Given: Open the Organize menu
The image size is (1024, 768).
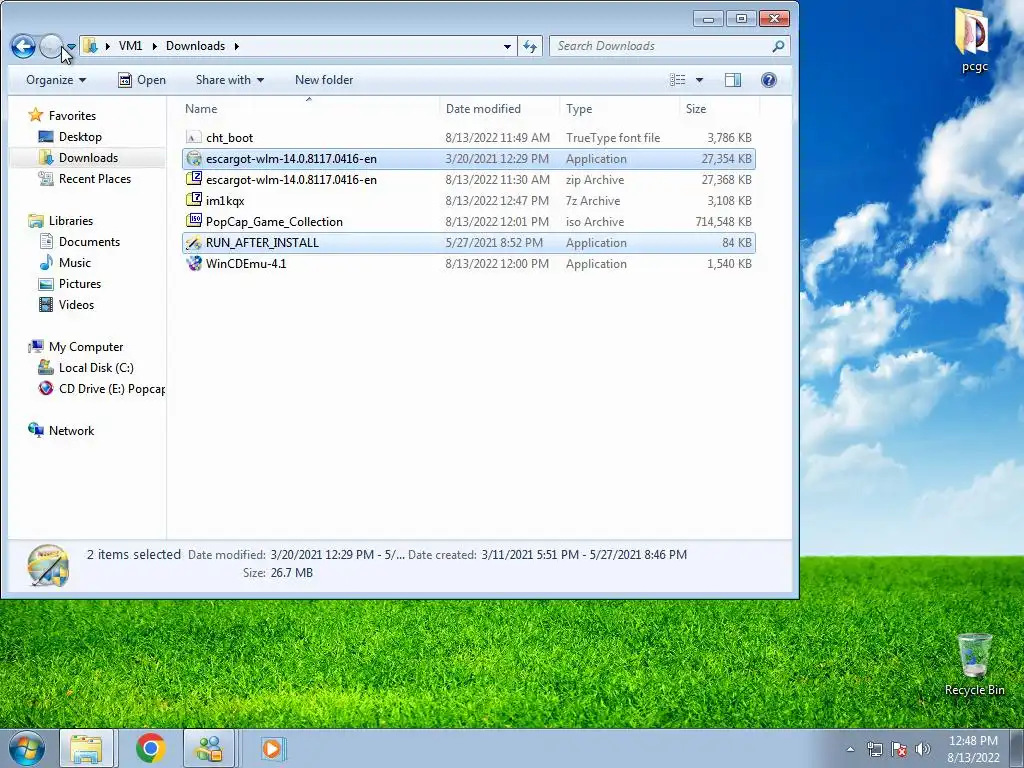Looking at the screenshot, I should point(56,80).
